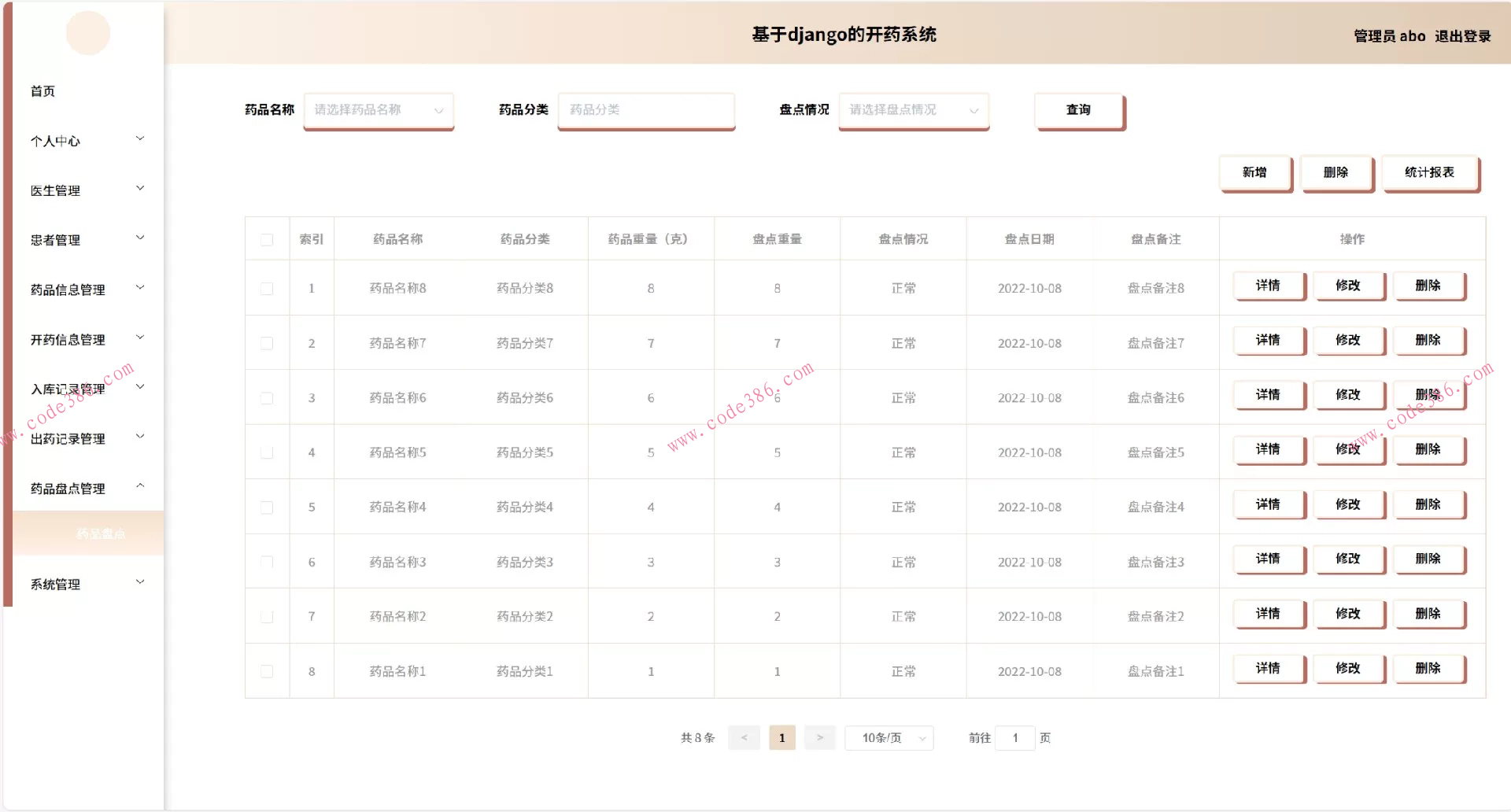Screen dimensions: 1511x812
Task: Expand the 医生管理 menu
Action: 54,190
